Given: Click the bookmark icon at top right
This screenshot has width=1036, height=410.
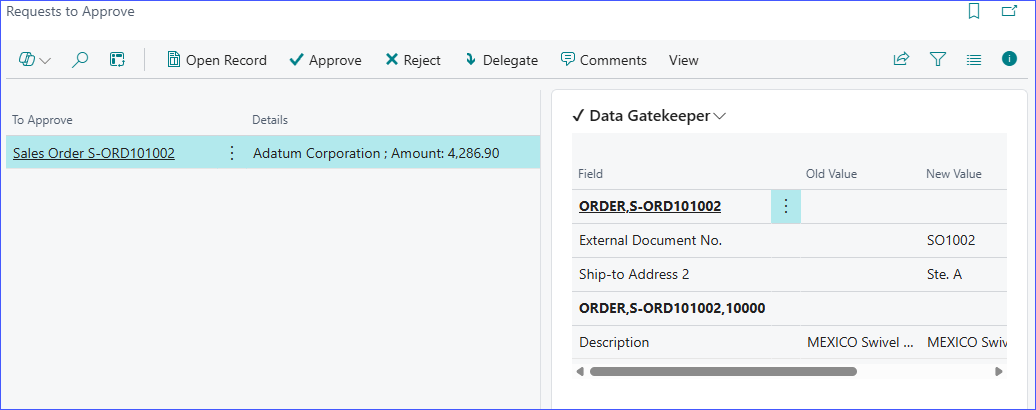Looking at the screenshot, I should pos(974,12).
